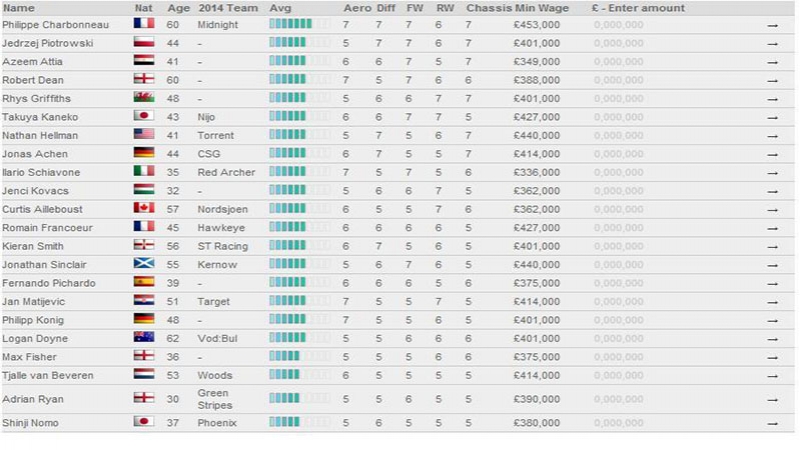The height and width of the screenshot is (450, 800).
Task: Click the Welsh flag for Rhys Griffiths
Action: click(x=144, y=97)
